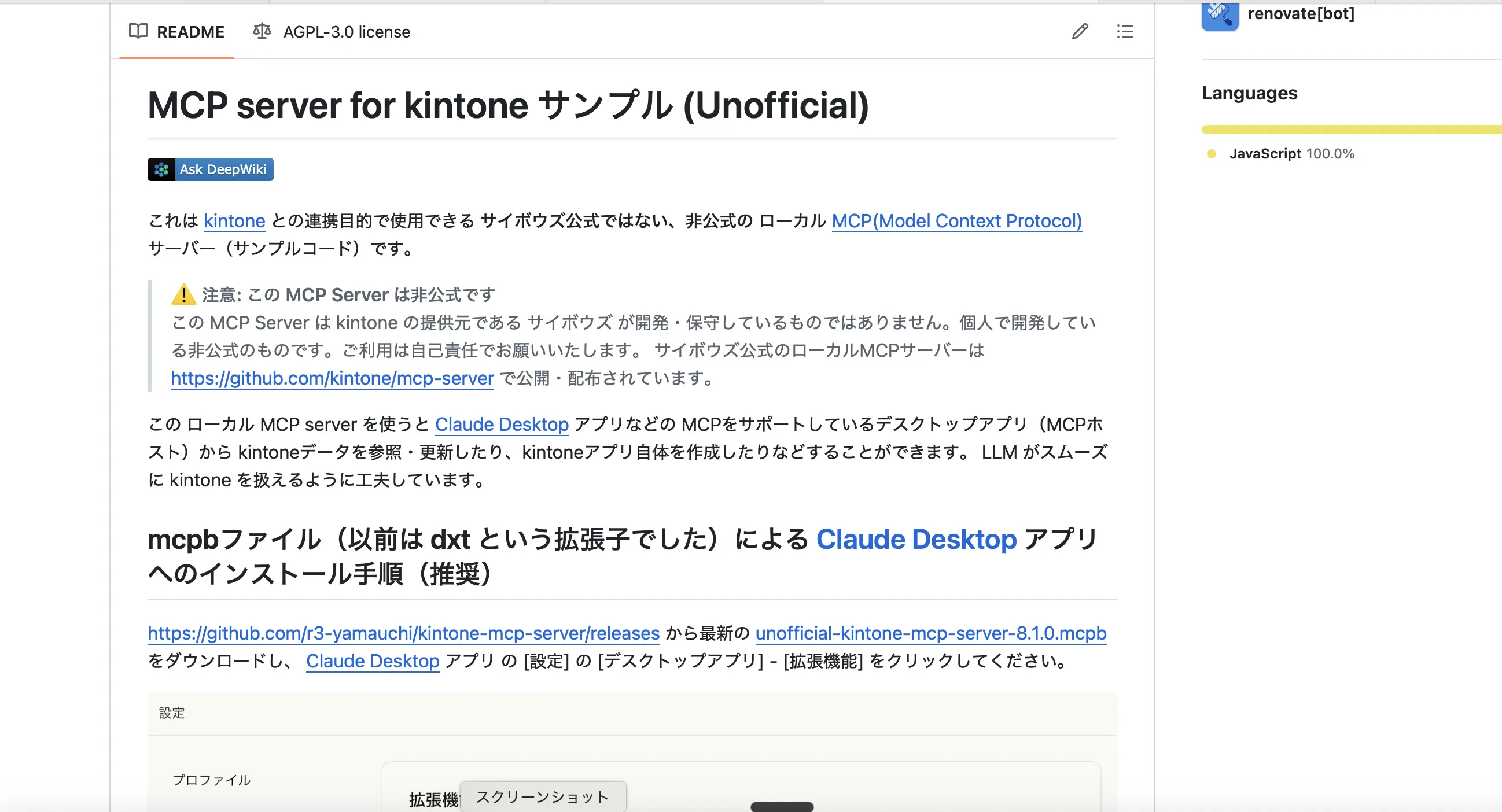The image size is (1502, 812).
Task: Click the yellow JavaScript language bar
Action: pos(1352,130)
